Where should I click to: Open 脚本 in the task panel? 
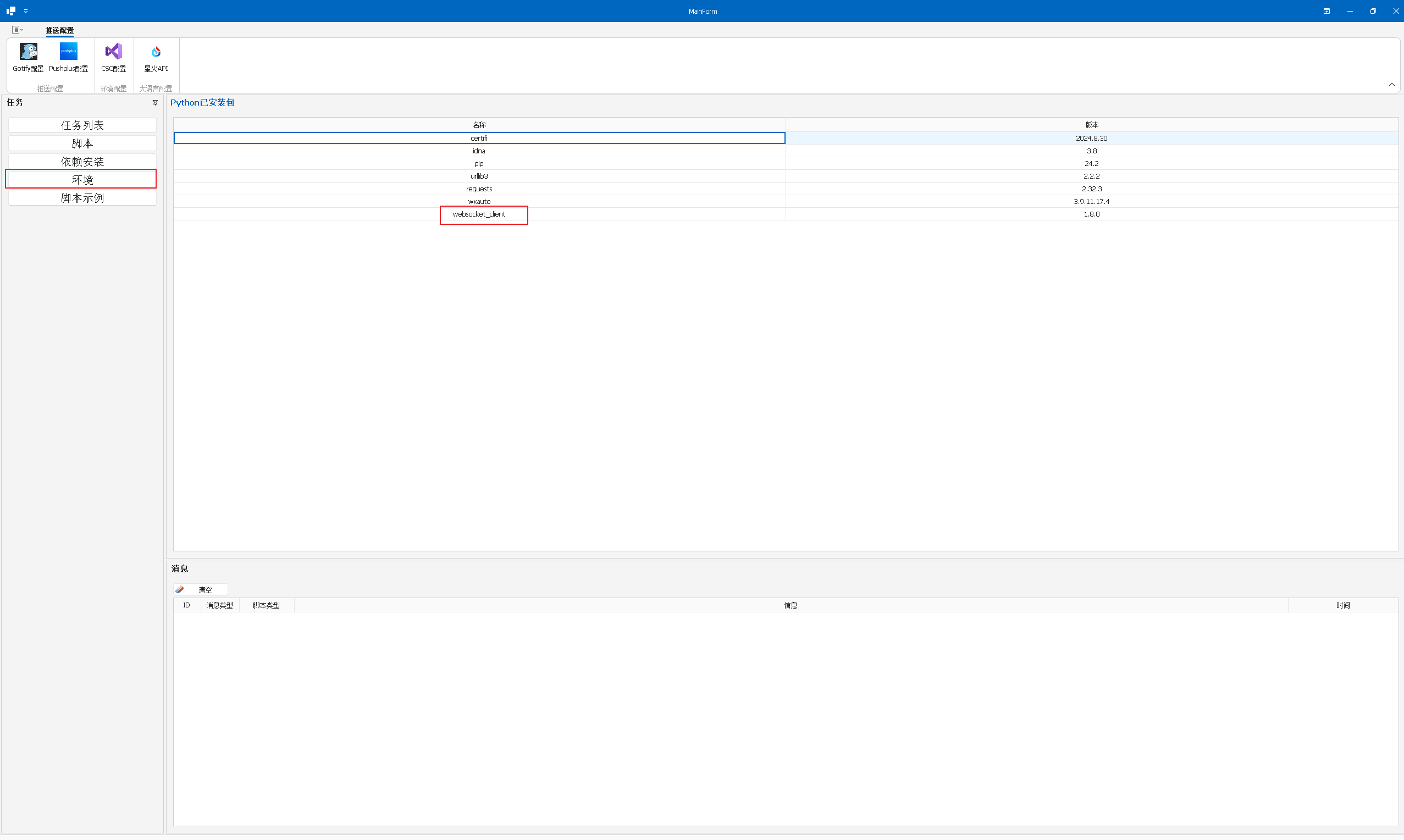pos(82,143)
